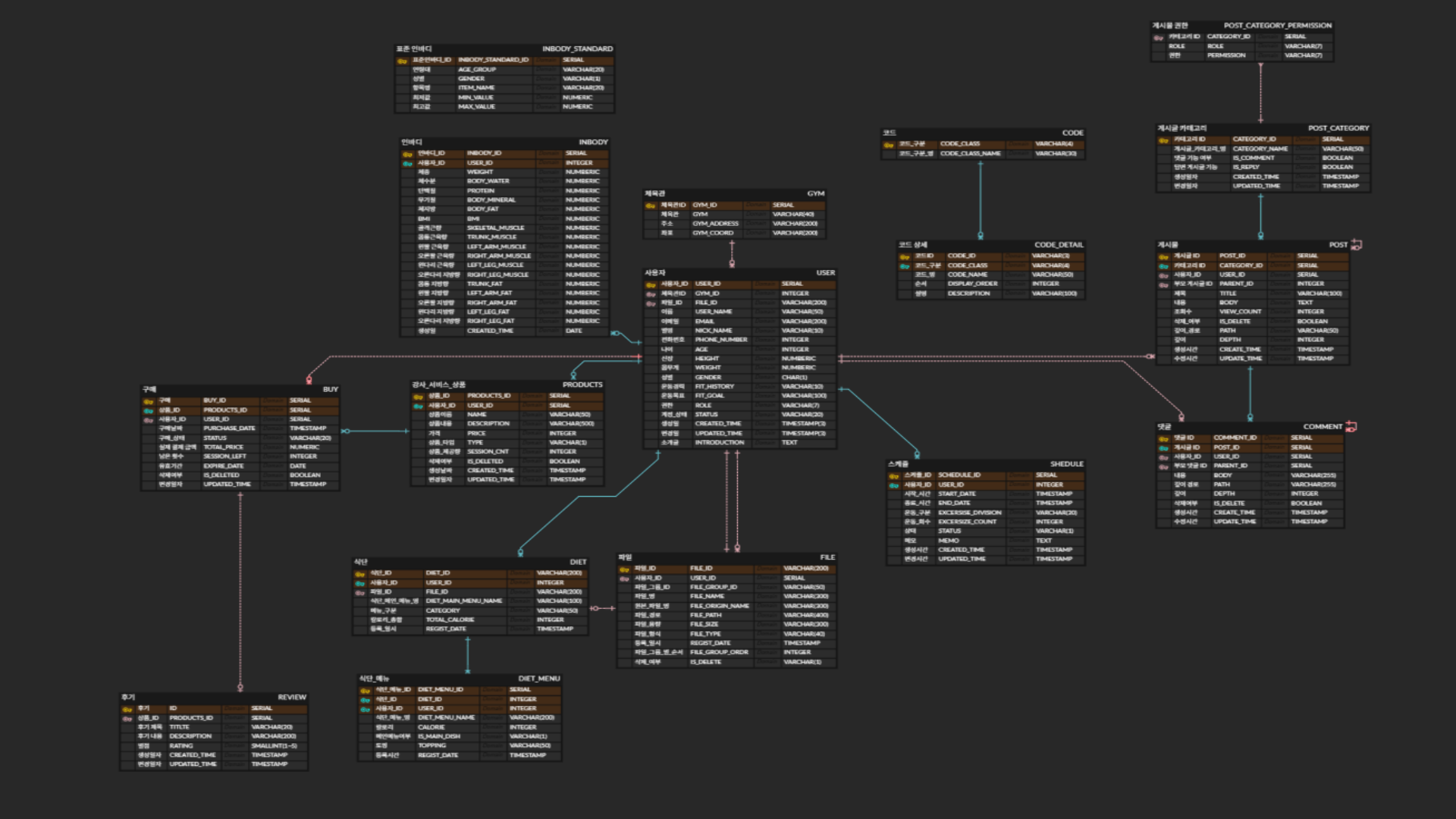
Task: Select the POST_CATEGORY_PERMISSION table title
Action: pos(1277,25)
